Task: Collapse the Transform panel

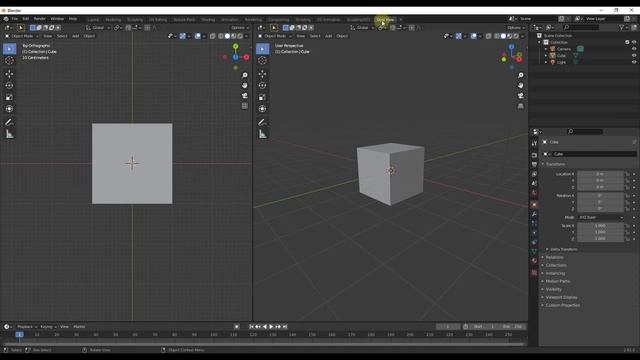Action: (x=555, y=164)
